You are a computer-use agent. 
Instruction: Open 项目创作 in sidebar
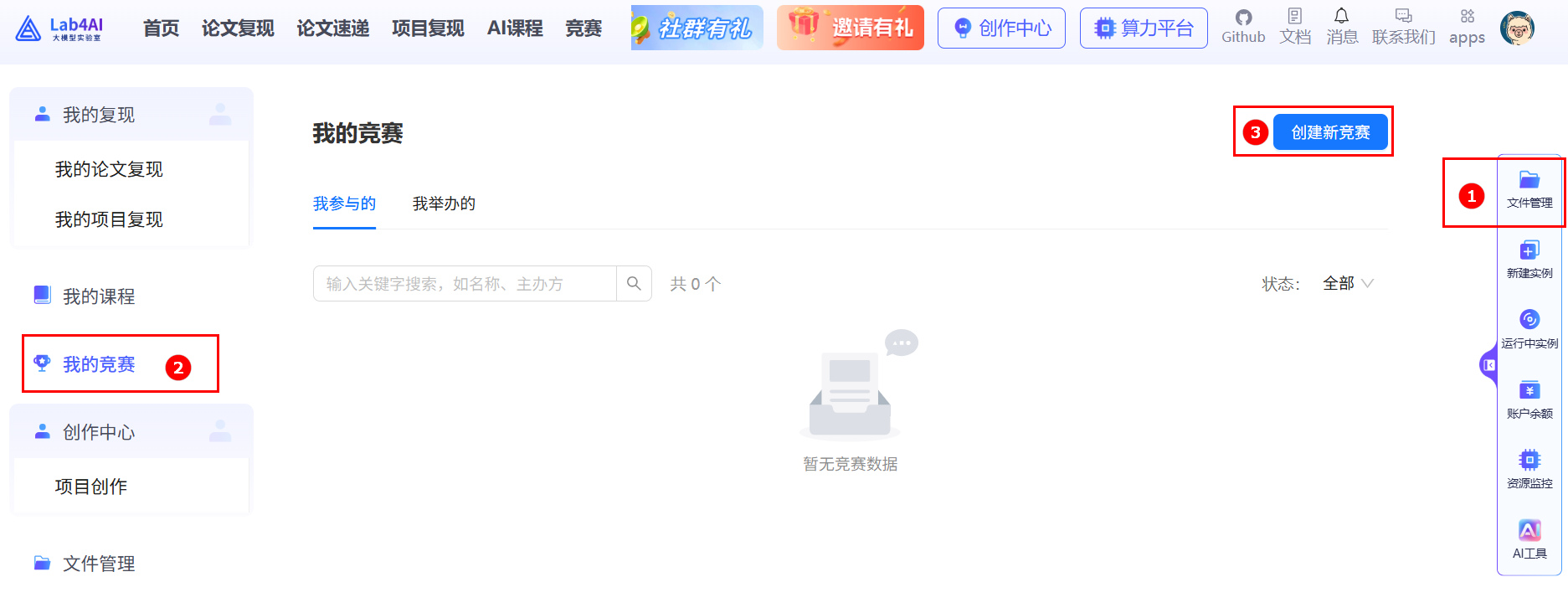click(x=91, y=487)
